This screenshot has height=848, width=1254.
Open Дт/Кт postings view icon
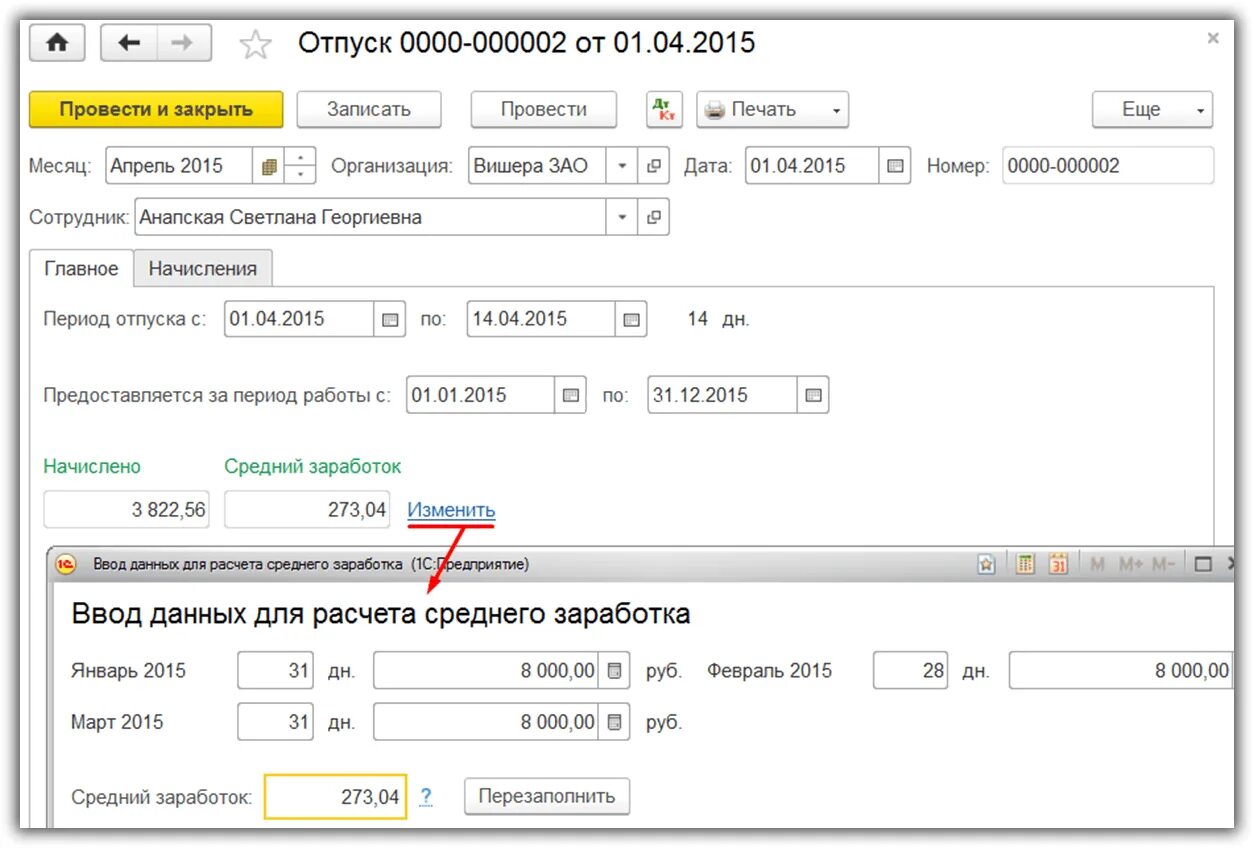(663, 110)
